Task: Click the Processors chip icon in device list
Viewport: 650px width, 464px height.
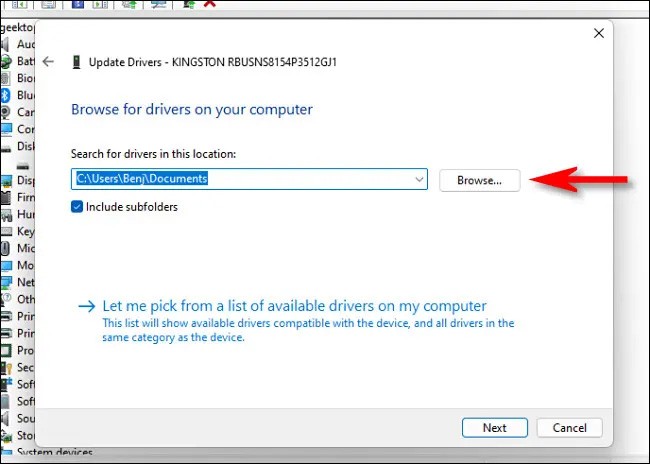Action: click(6, 350)
